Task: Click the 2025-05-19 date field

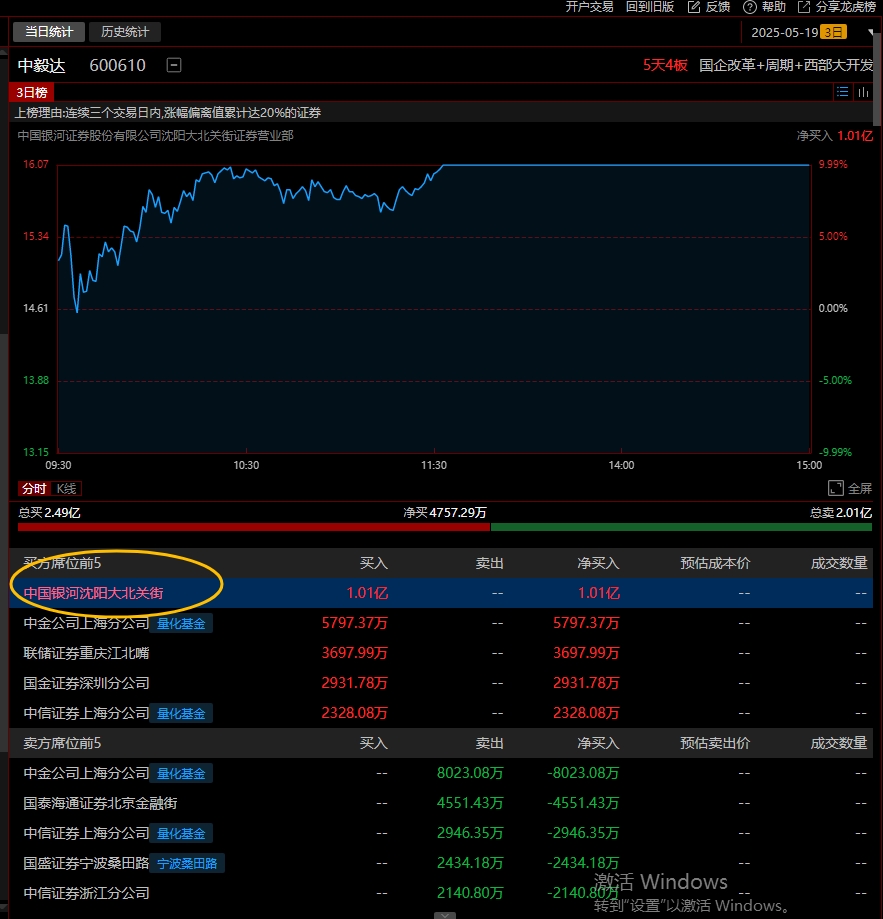Action: 785,32
